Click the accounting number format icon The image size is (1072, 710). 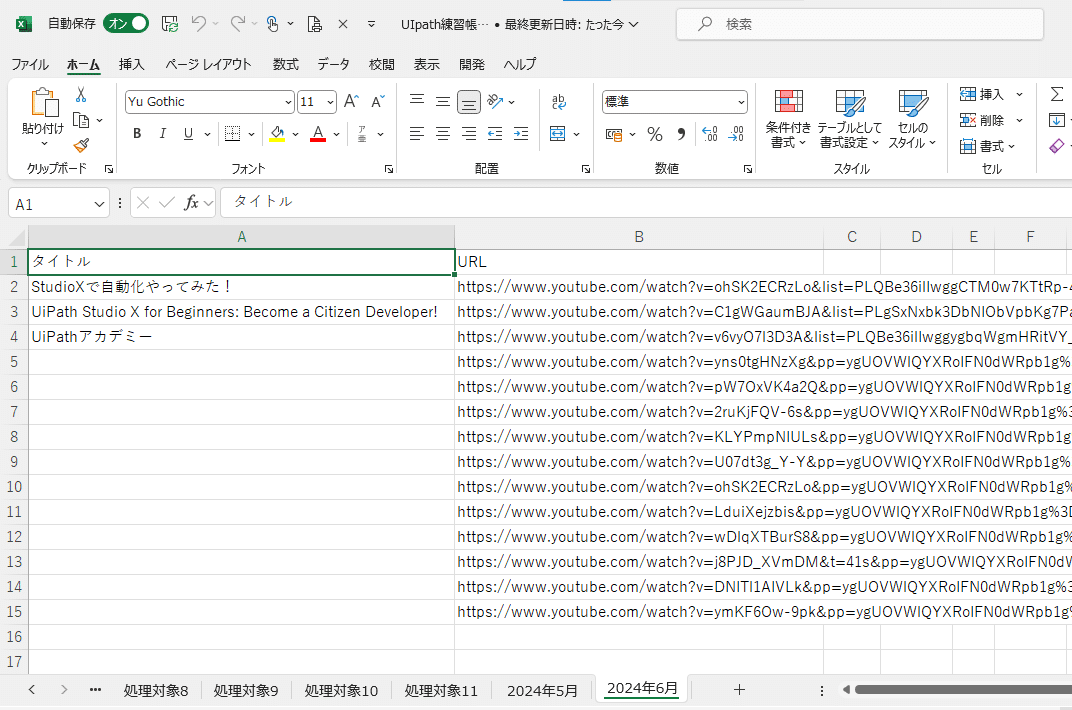click(x=614, y=134)
